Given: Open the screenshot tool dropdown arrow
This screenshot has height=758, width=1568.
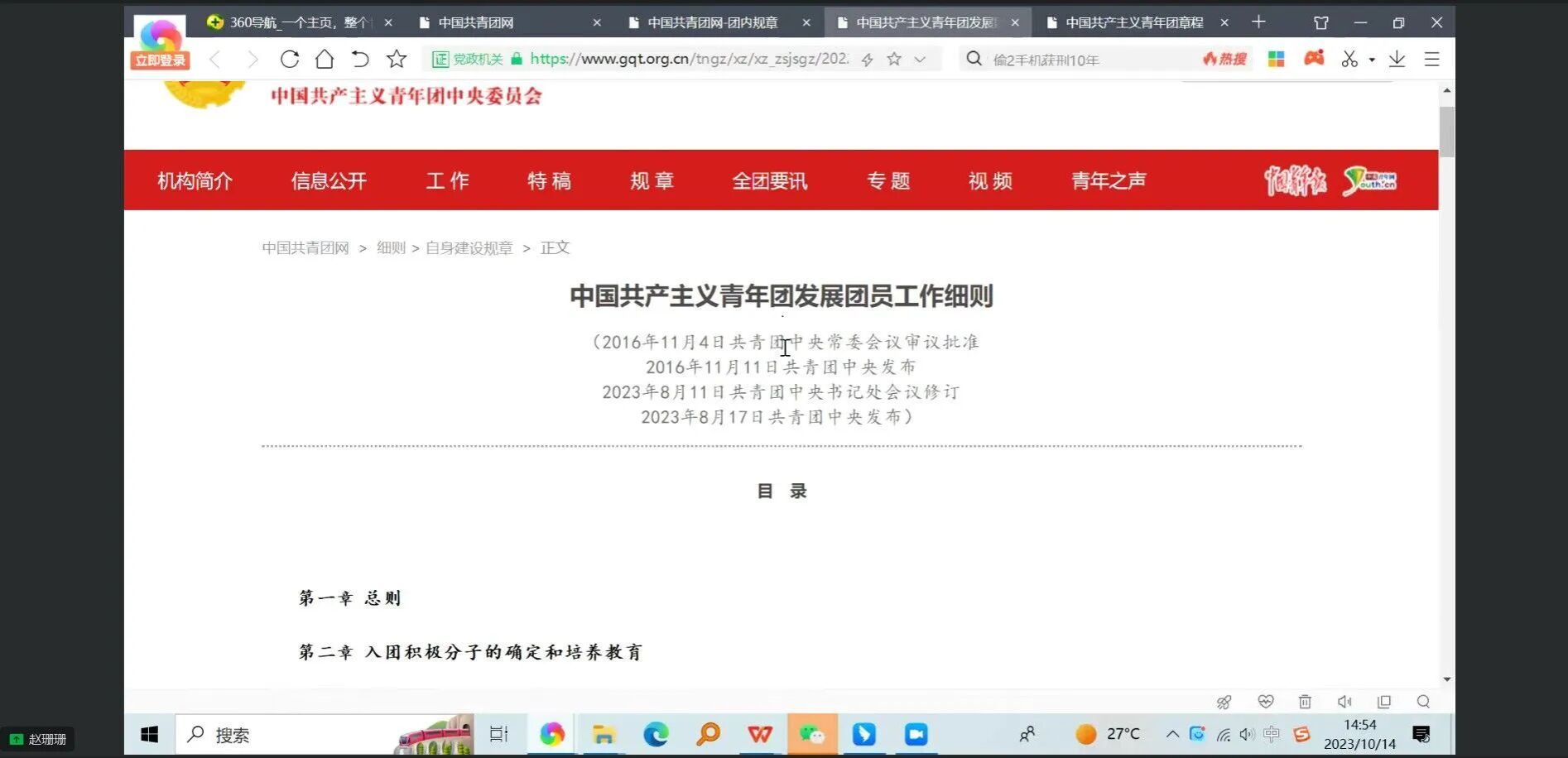Looking at the screenshot, I should pyautogui.click(x=1370, y=59).
